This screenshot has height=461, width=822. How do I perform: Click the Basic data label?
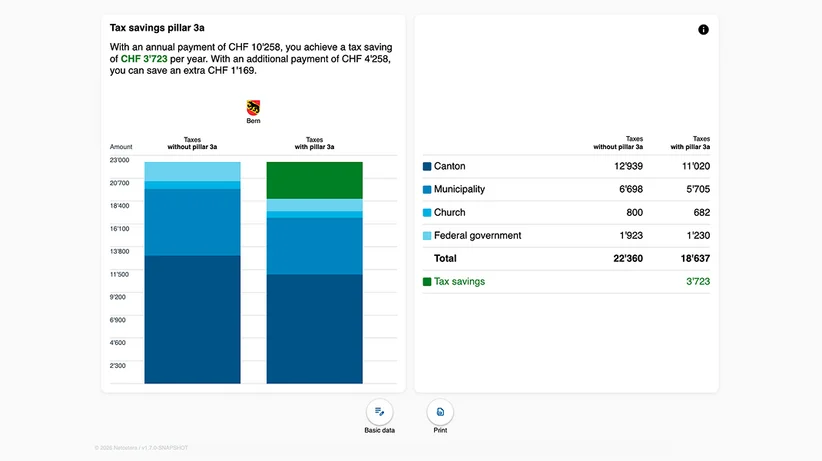click(380, 430)
